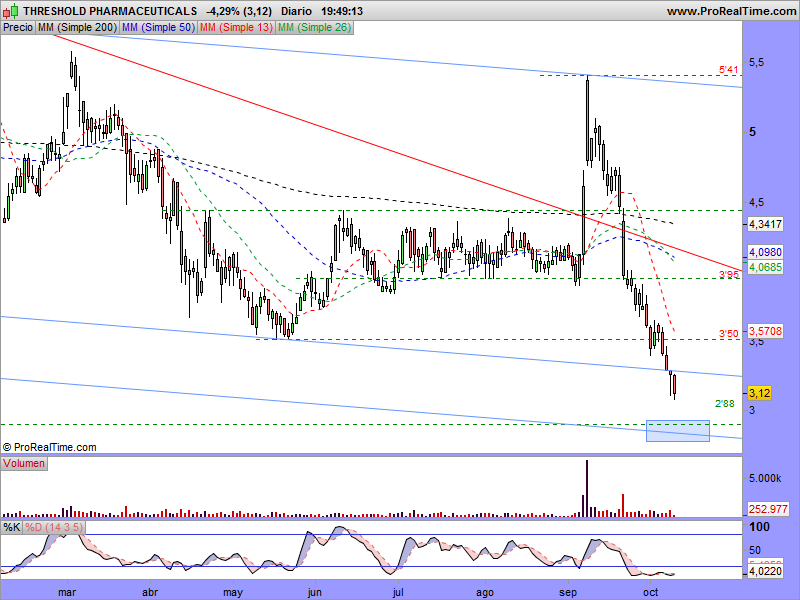Select the MM (Simple 26) label
Viewport: 800px width, 600px height.
(x=314, y=28)
